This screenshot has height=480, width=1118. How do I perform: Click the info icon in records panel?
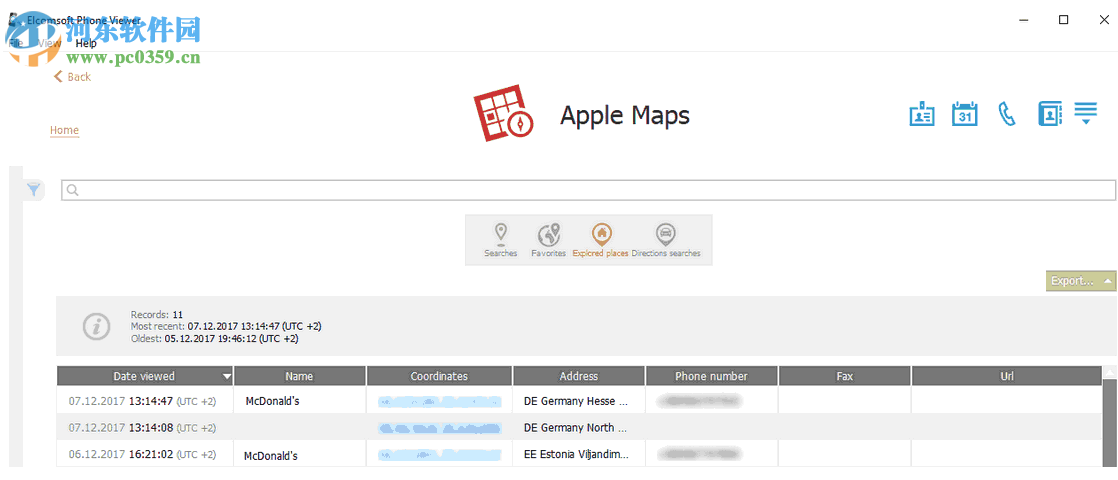click(96, 327)
